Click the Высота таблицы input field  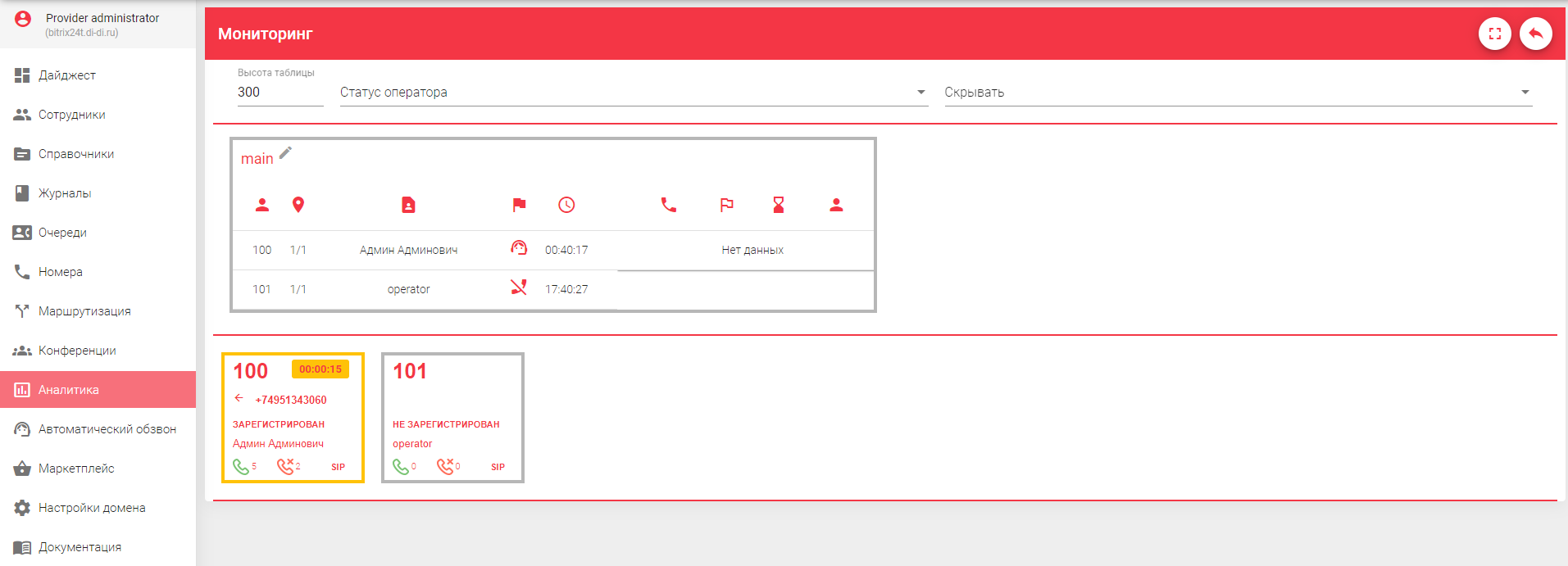click(280, 92)
